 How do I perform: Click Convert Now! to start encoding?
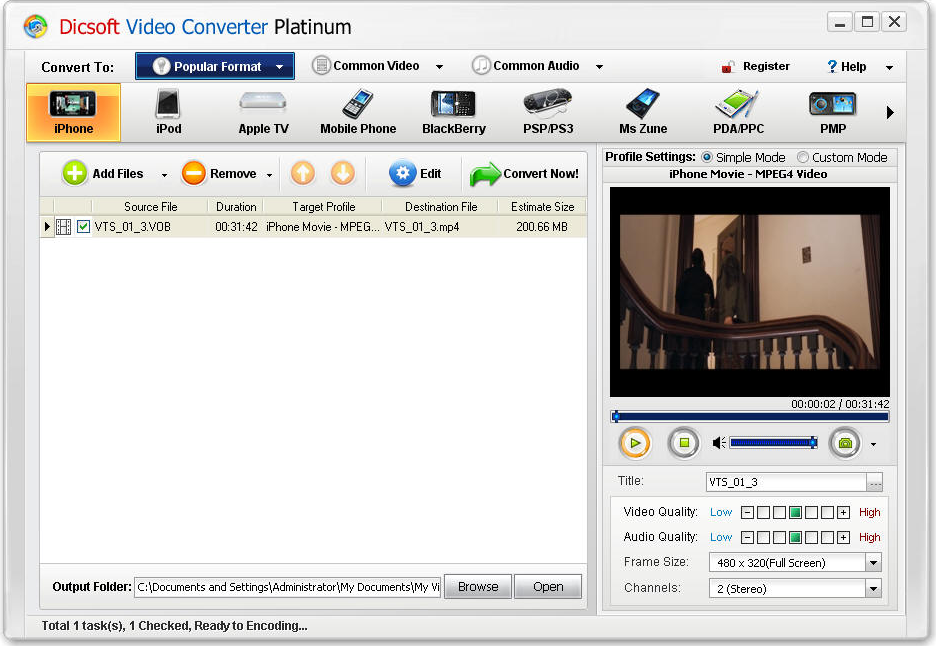[526, 174]
